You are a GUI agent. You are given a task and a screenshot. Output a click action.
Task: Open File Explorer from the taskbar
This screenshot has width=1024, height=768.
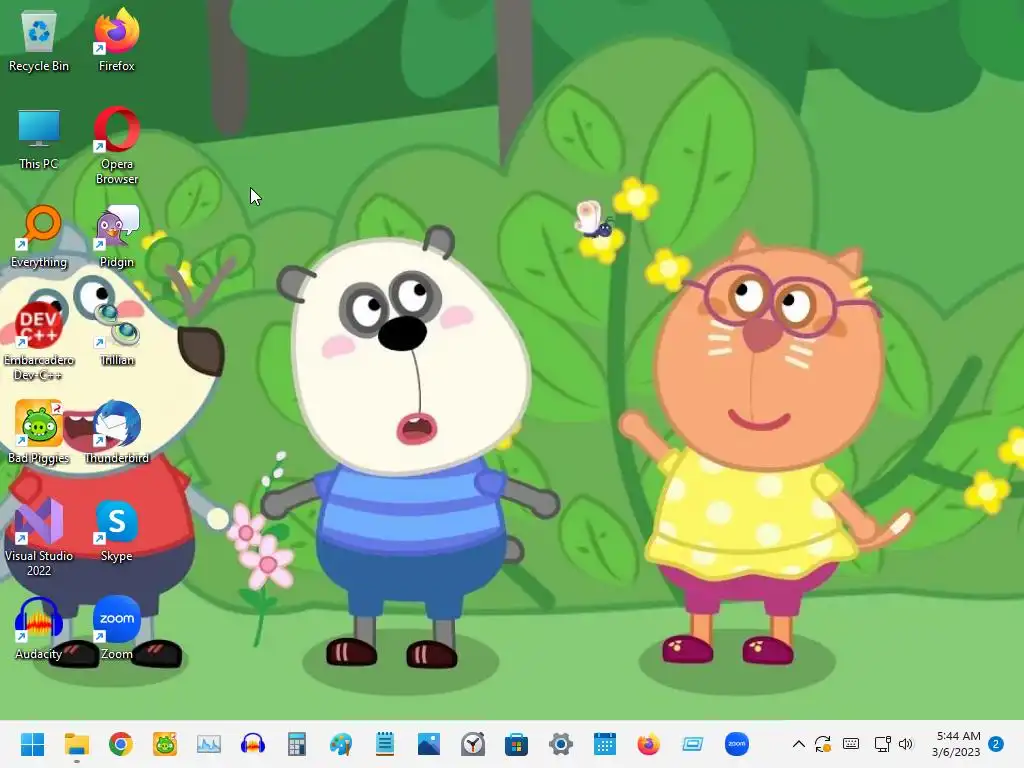pos(76,744)
